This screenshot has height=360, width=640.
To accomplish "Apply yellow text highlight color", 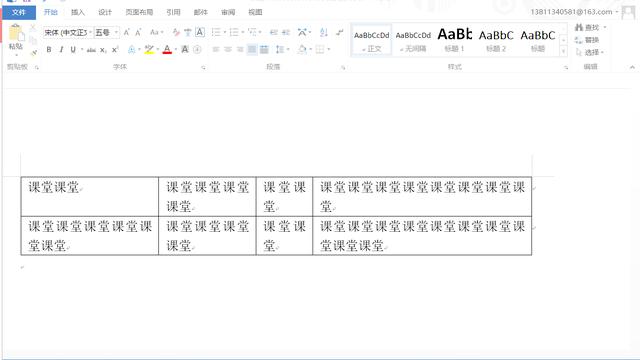I will (x=149, y=50).
